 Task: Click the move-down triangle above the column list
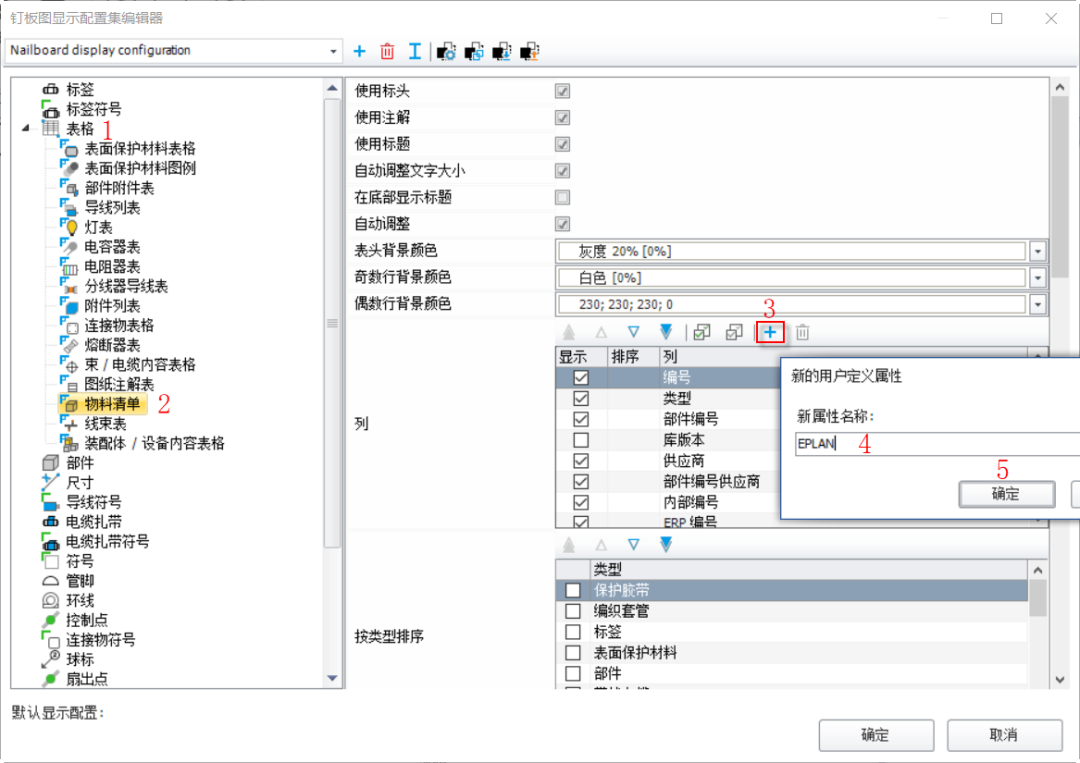633,332
